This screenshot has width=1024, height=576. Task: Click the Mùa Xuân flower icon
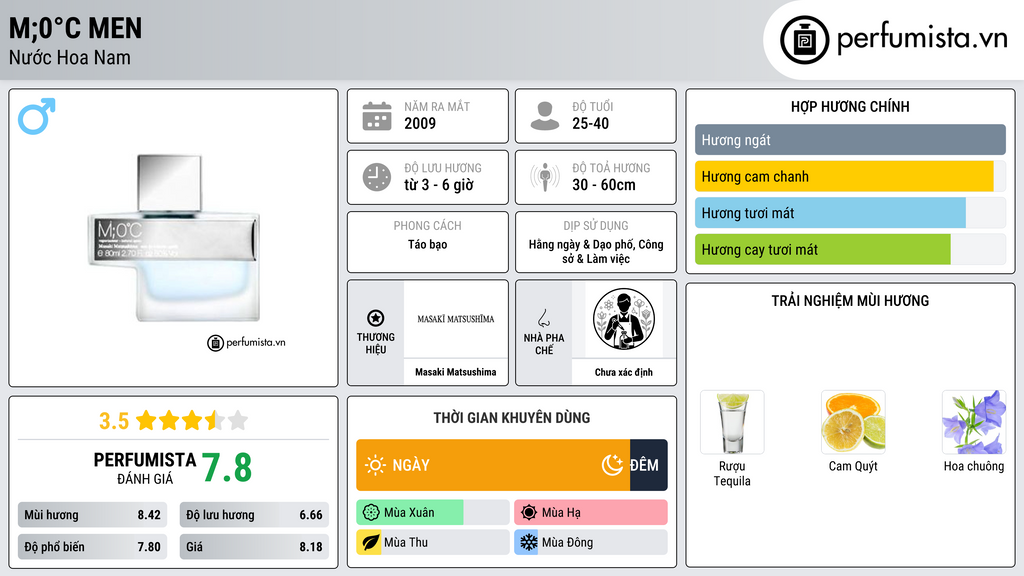[x=371, y=513]
